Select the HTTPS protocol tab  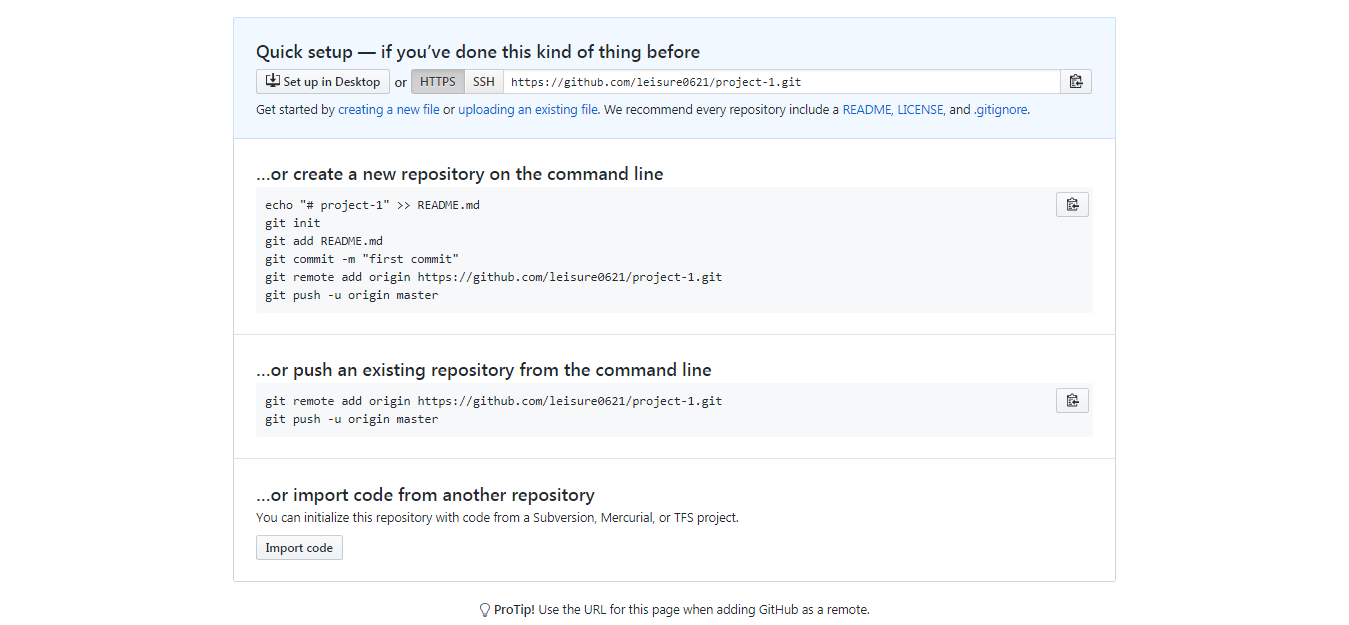pyautogui.click(x=437, y=81)
